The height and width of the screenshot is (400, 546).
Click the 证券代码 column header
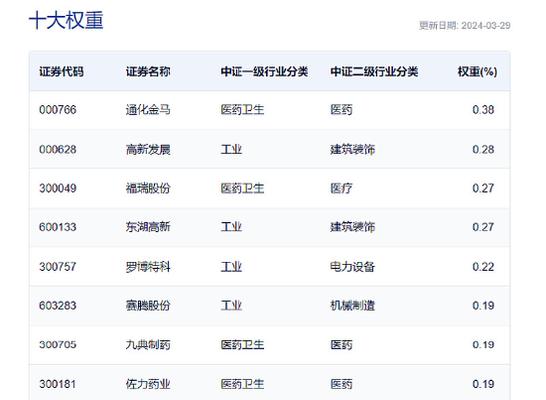point(61,72)
